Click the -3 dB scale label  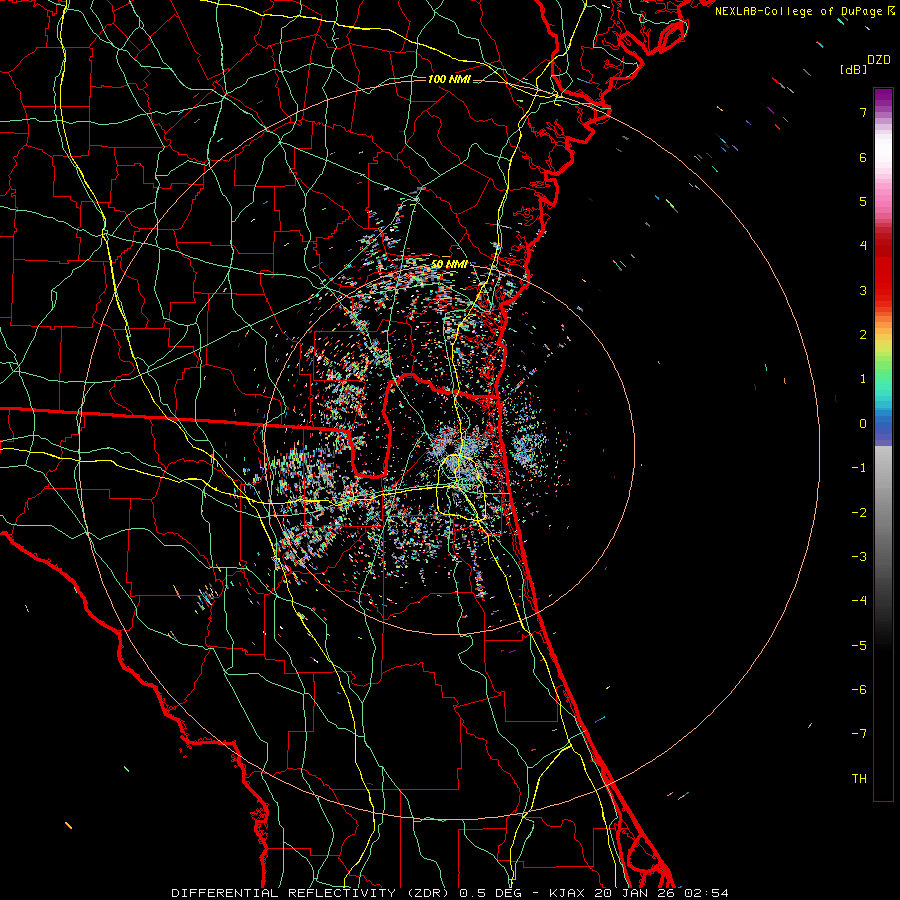[859, 557]
